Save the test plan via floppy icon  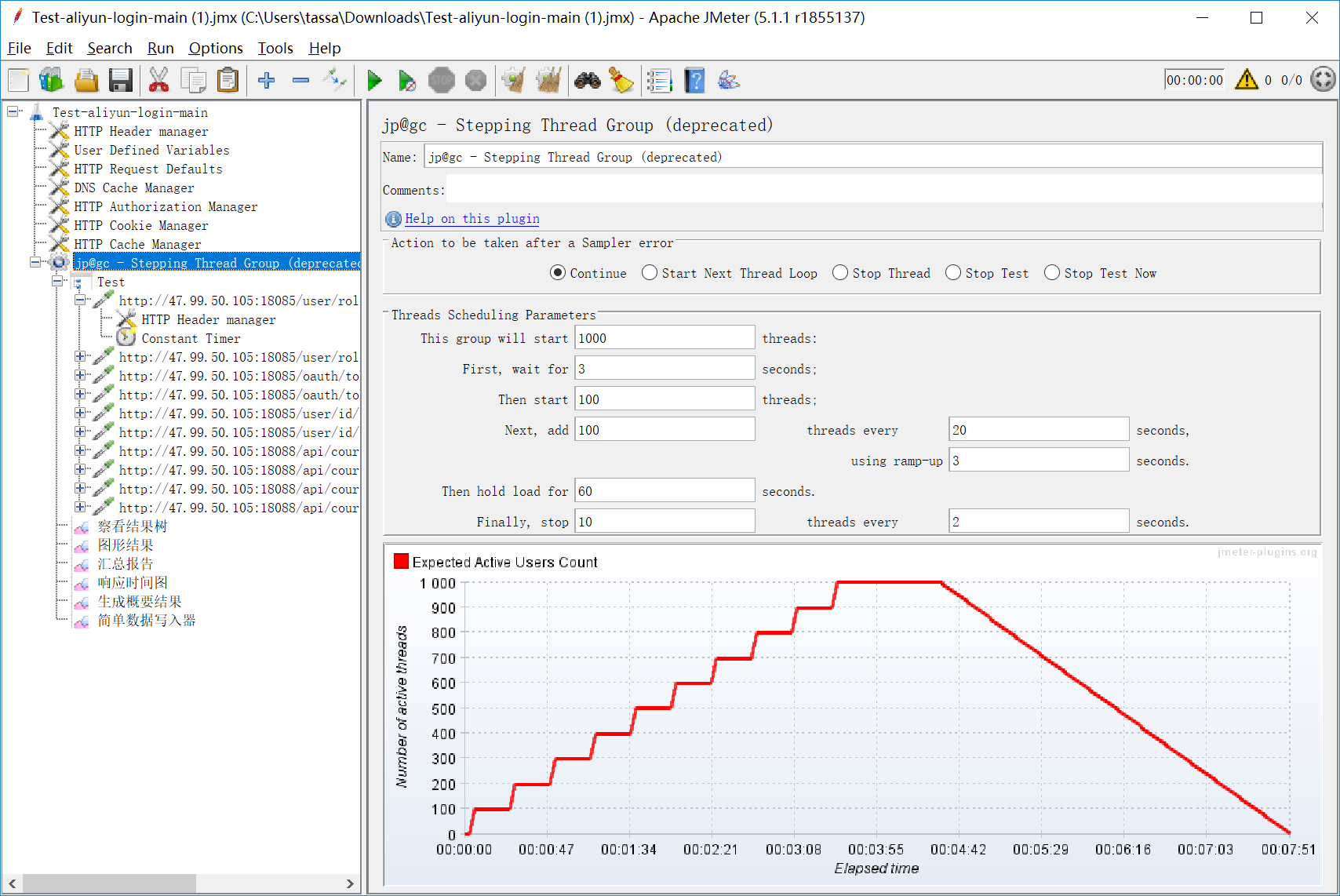121,80
